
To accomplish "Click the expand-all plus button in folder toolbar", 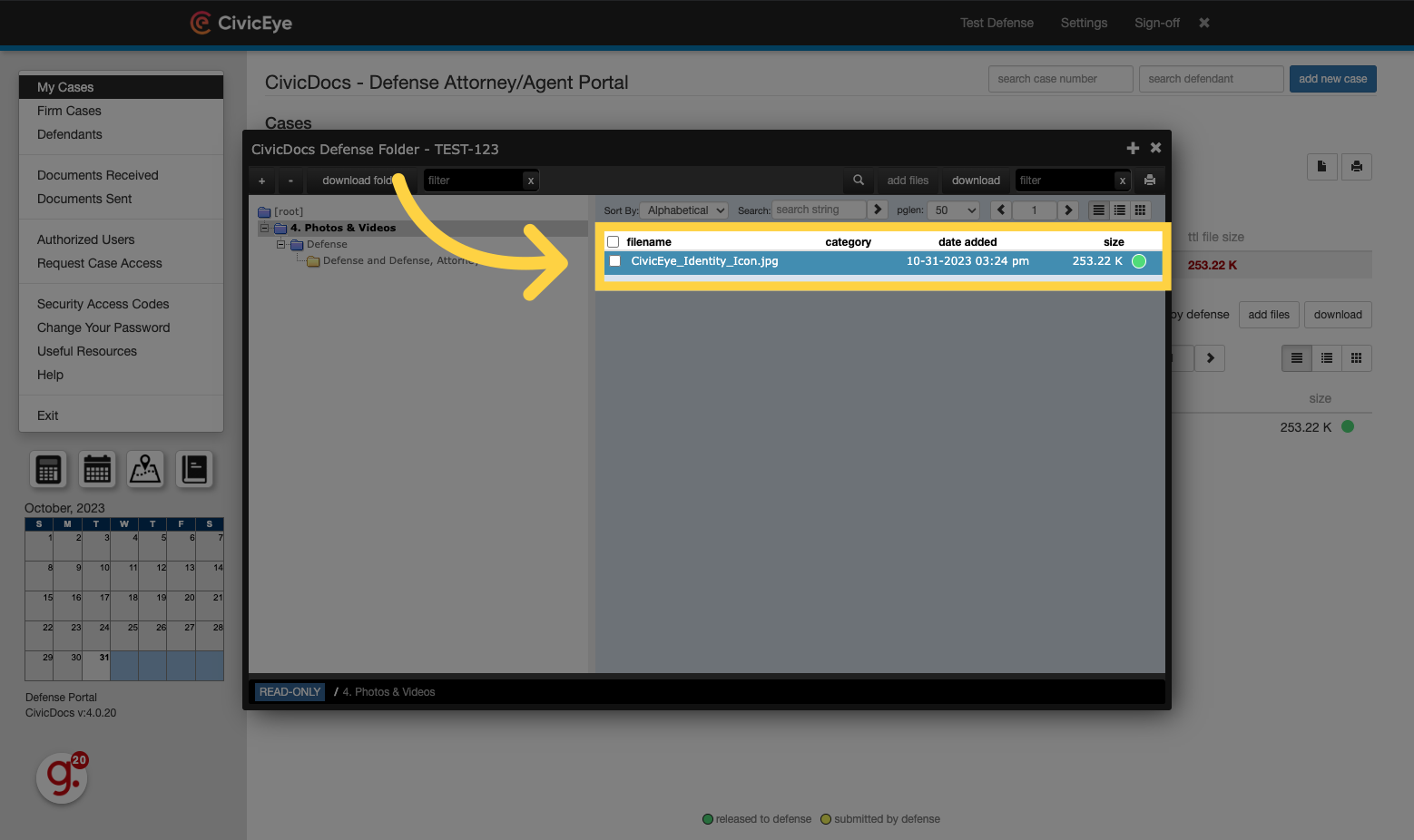I will point(262,181).
